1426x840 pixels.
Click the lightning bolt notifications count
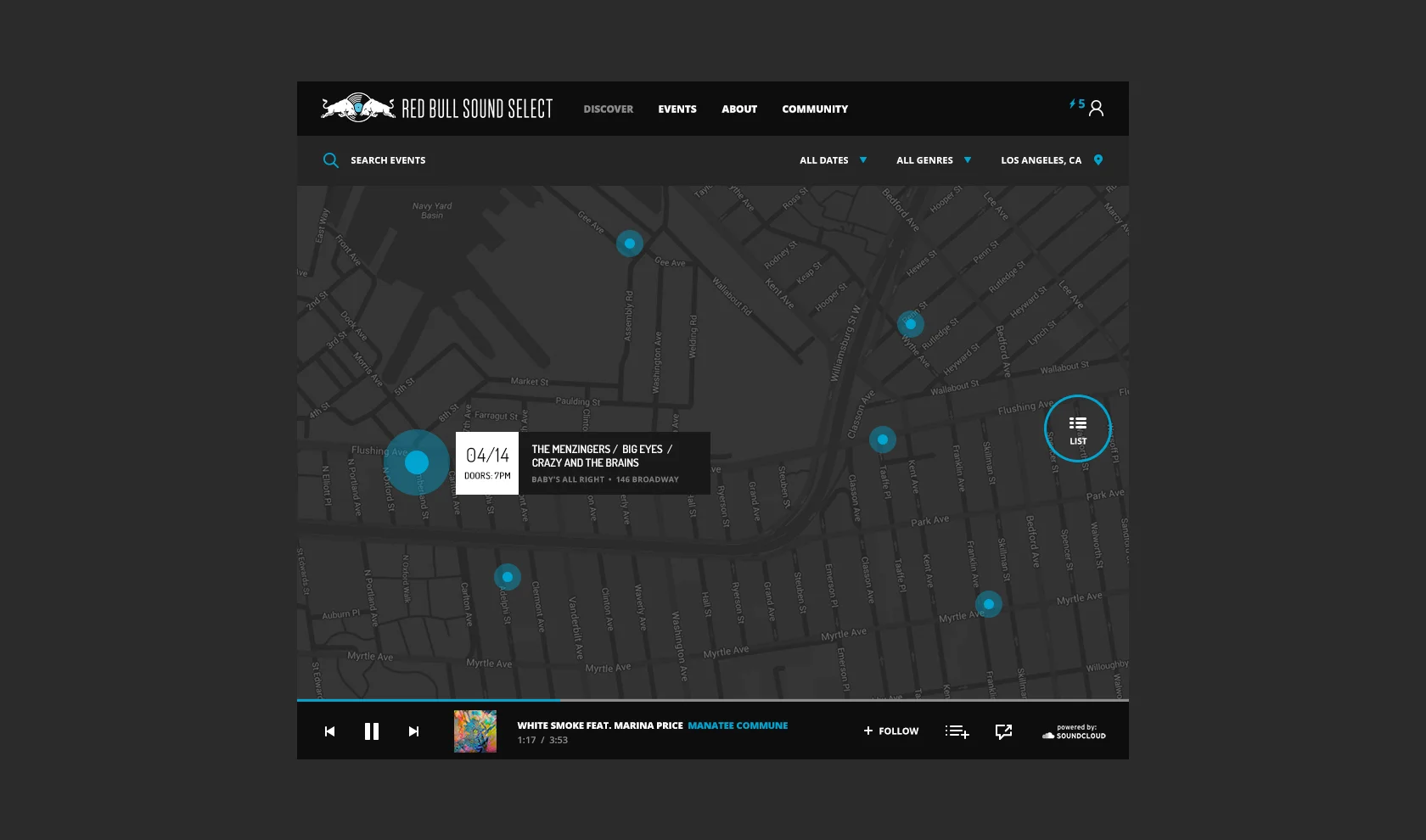coord(1076,104)
